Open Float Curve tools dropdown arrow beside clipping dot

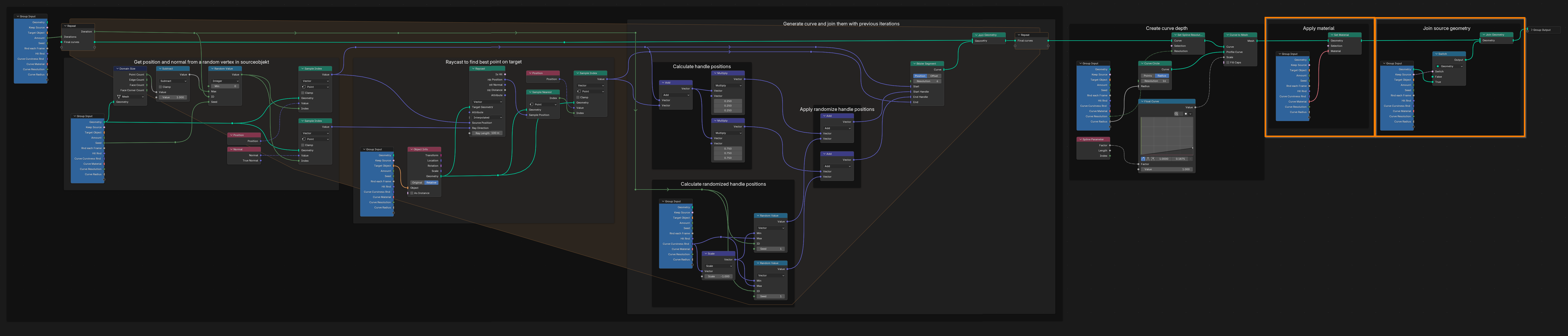[x=1191, y=114]
